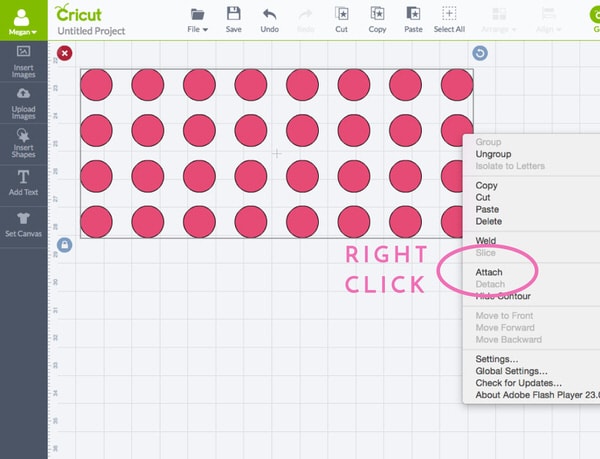Choose Weld from context menu
The height and width of the screenshot is (459, 600).
[486, 241]
